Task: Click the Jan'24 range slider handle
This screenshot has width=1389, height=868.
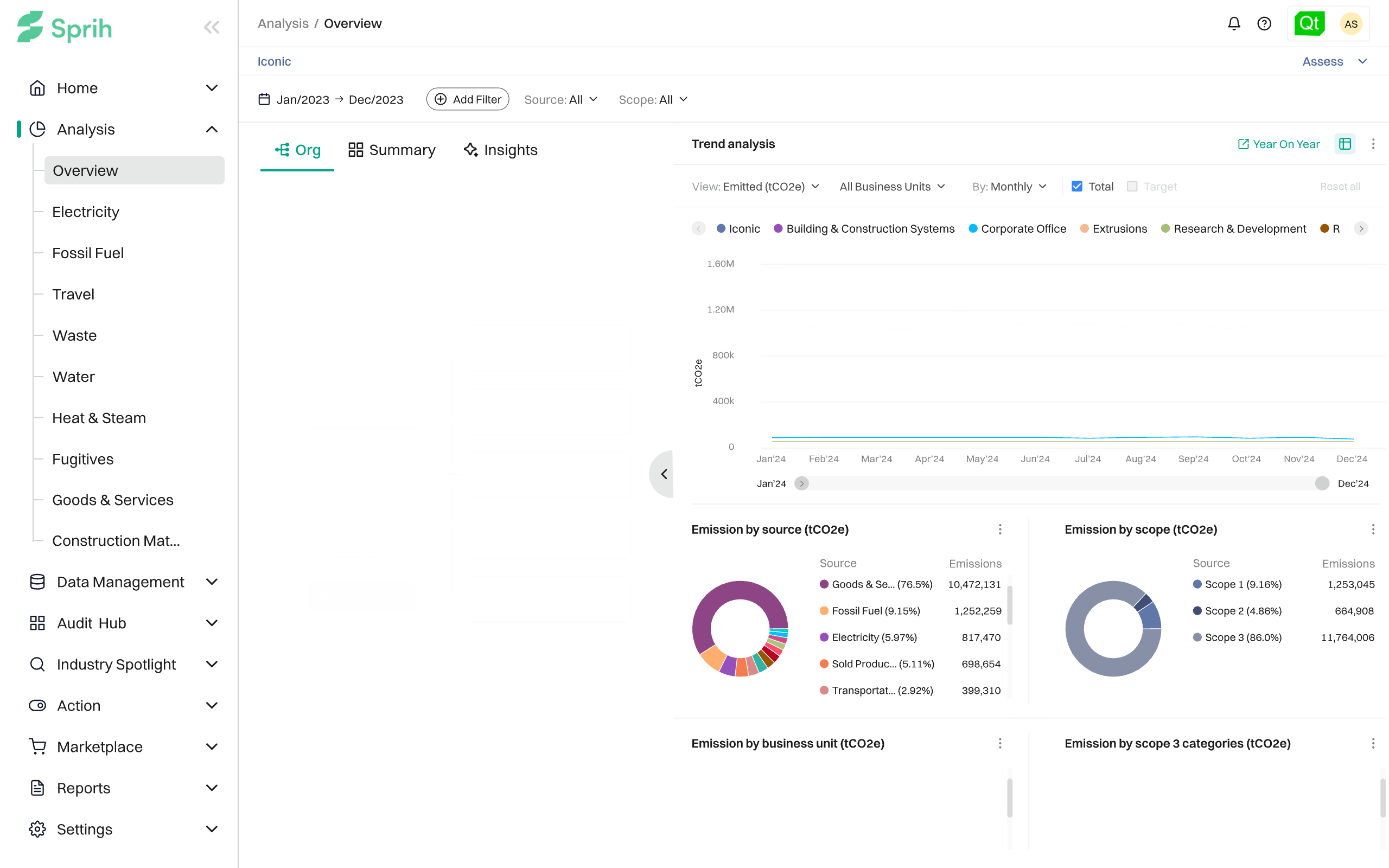Action: point(801,483)
